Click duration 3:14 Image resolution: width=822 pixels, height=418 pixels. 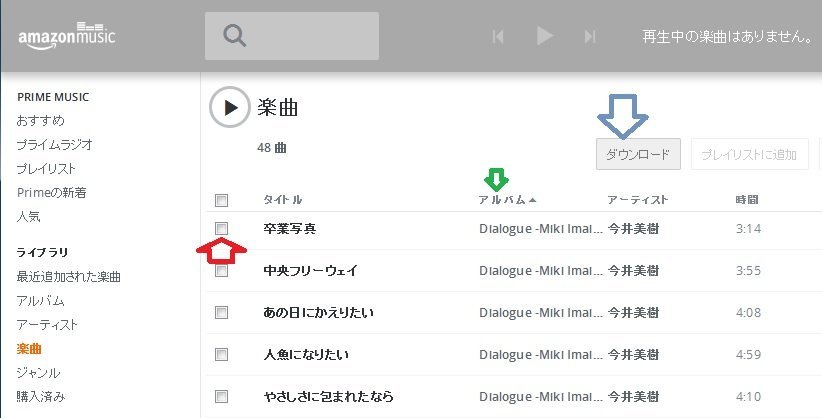748,229
